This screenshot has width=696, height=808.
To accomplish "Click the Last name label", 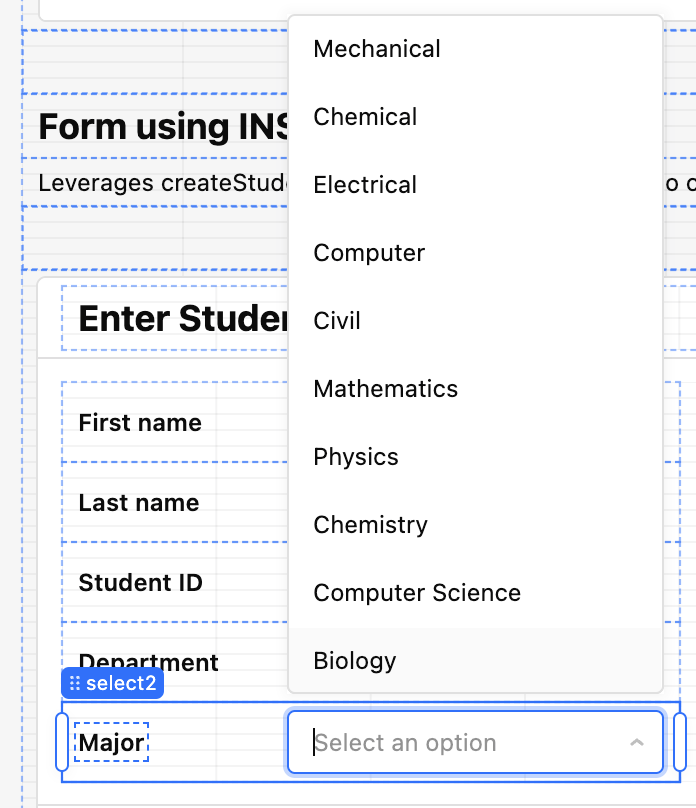I will (x=139, y=503).
